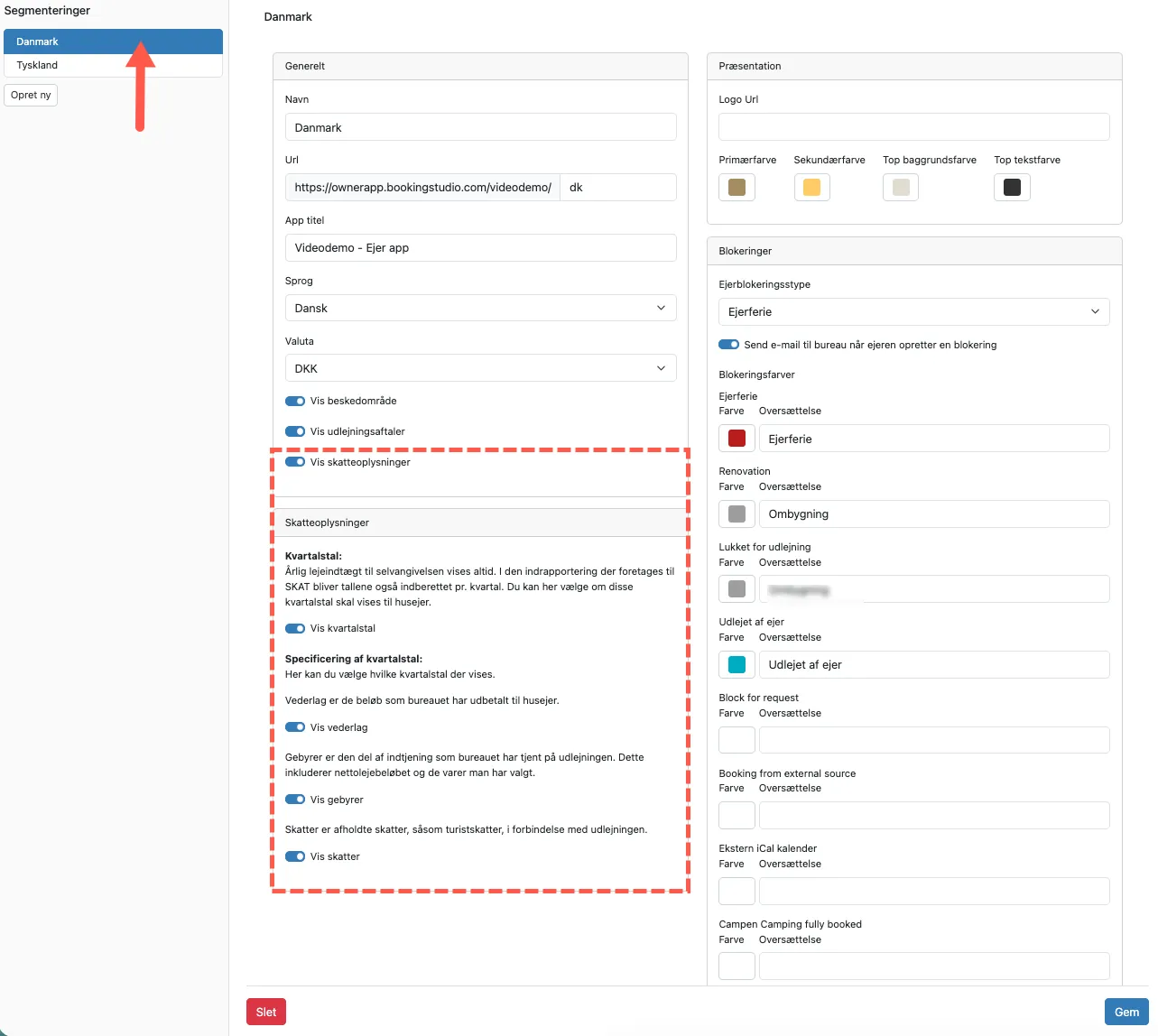This screenshot has height=1036, width=1158.
Task: Disable Vis vederlag switch
Action: [x=295, y=727]
